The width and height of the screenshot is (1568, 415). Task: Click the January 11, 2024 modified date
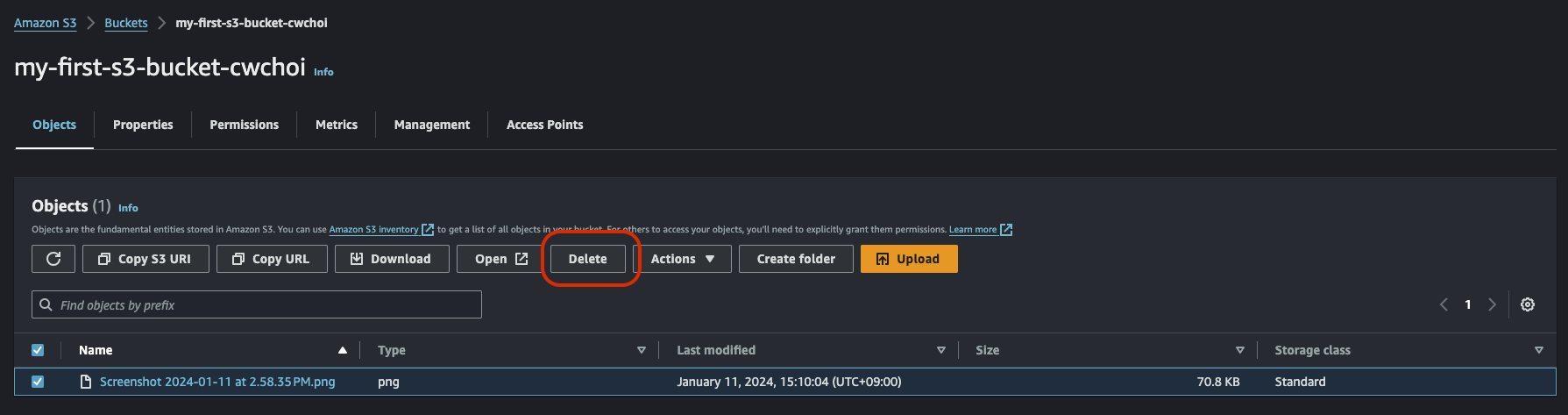click(x=789, y=382)
